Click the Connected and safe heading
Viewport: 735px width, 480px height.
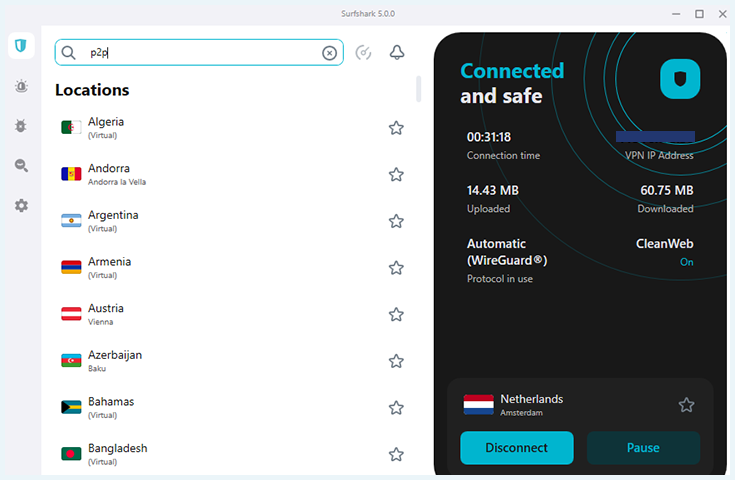click(512, 83)
